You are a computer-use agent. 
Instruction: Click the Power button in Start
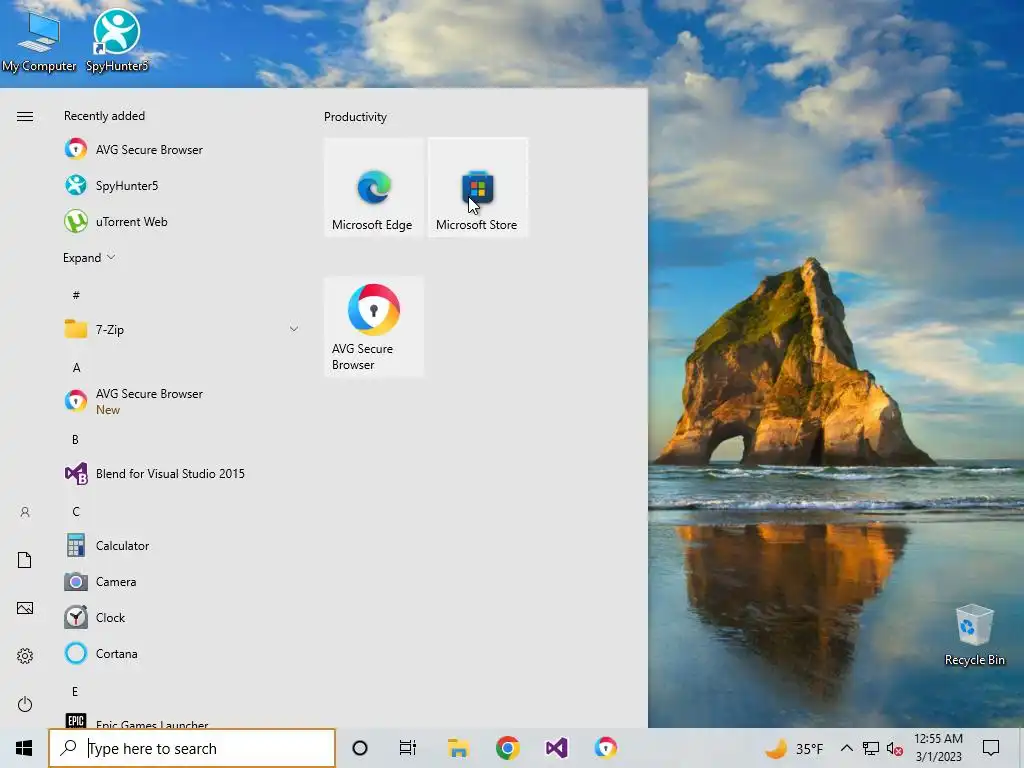[x=25, y=704]
